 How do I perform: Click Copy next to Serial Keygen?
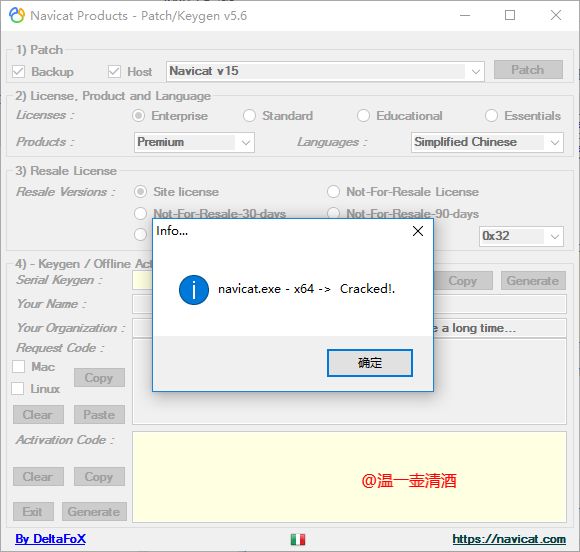(x=462, y=281)
